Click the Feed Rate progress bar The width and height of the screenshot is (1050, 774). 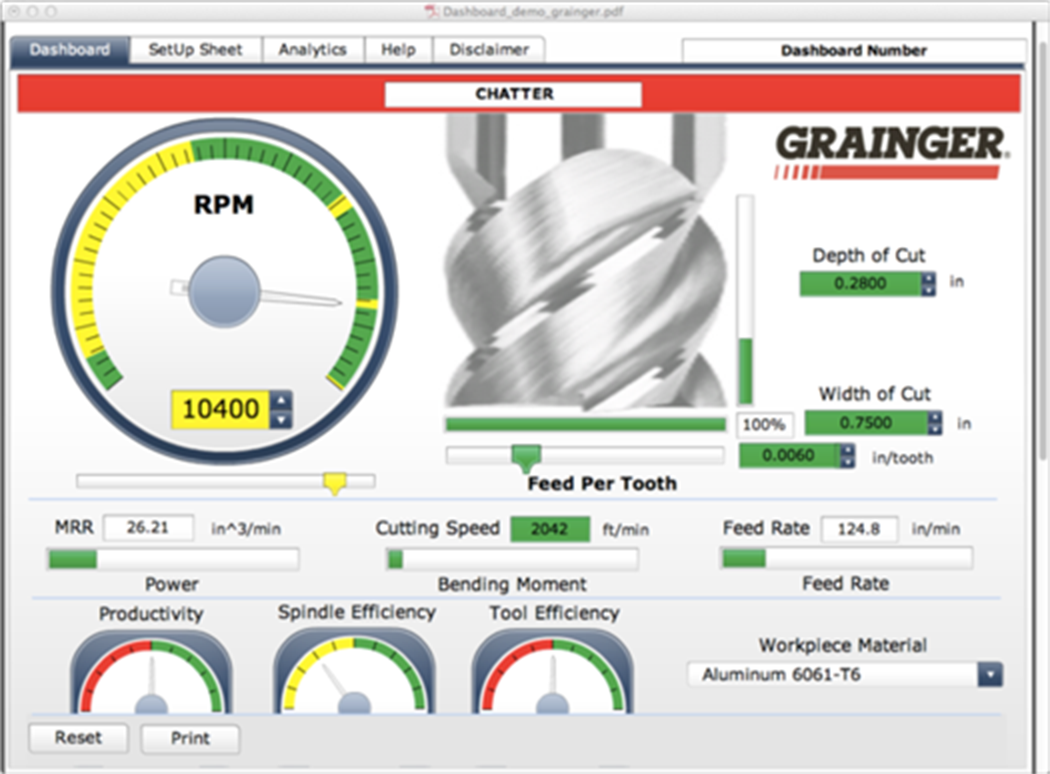pyautogui.click(x=846, y=558)
